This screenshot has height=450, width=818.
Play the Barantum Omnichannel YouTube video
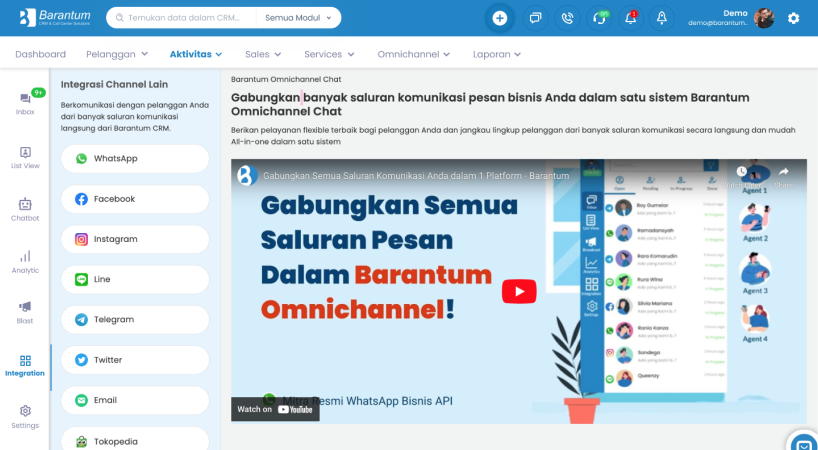(x=518, y=291)
